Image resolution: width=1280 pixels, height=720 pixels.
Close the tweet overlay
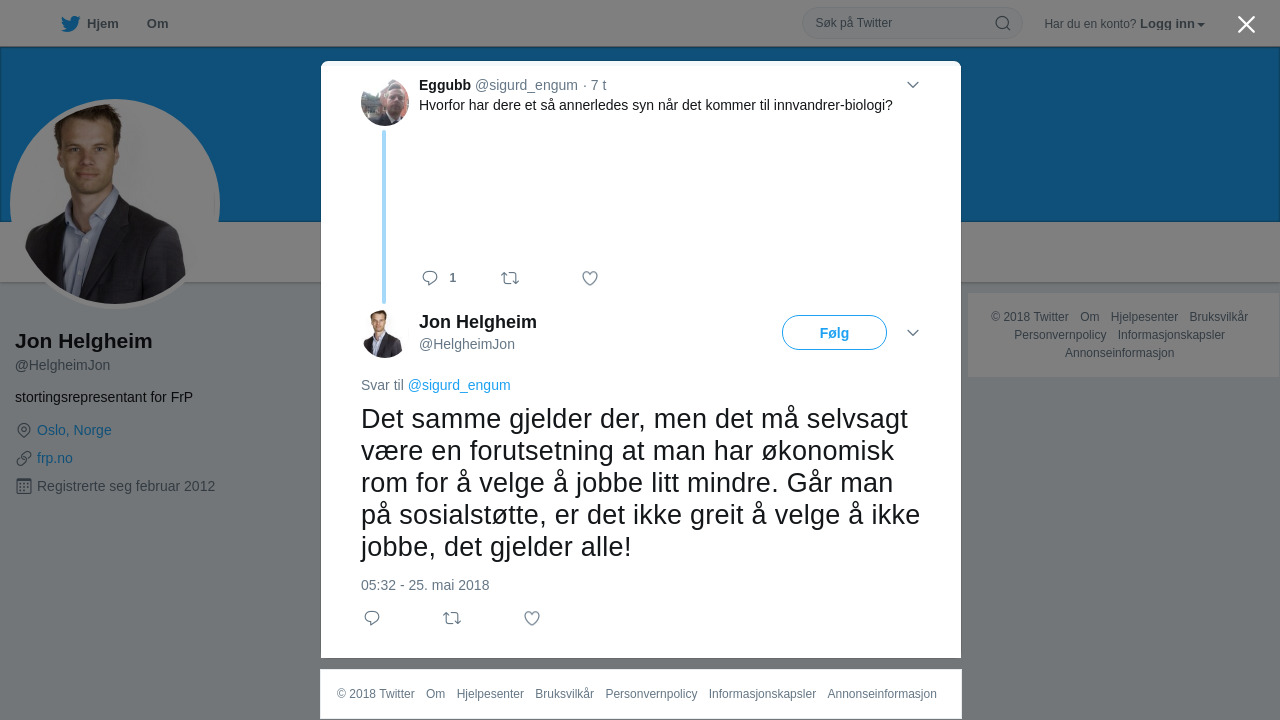[x=1246, y=24]
